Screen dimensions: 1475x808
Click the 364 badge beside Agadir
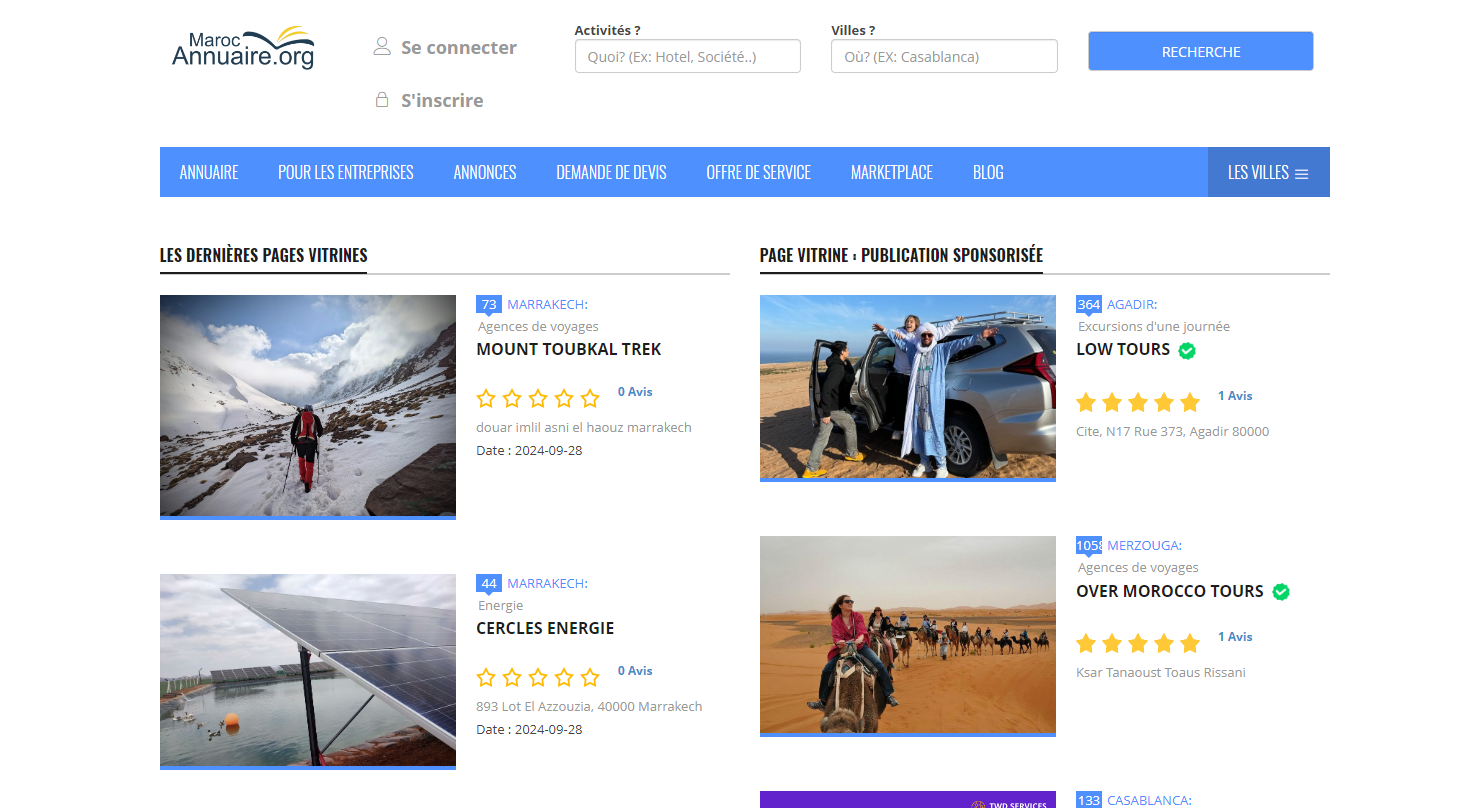[1089, 305]
